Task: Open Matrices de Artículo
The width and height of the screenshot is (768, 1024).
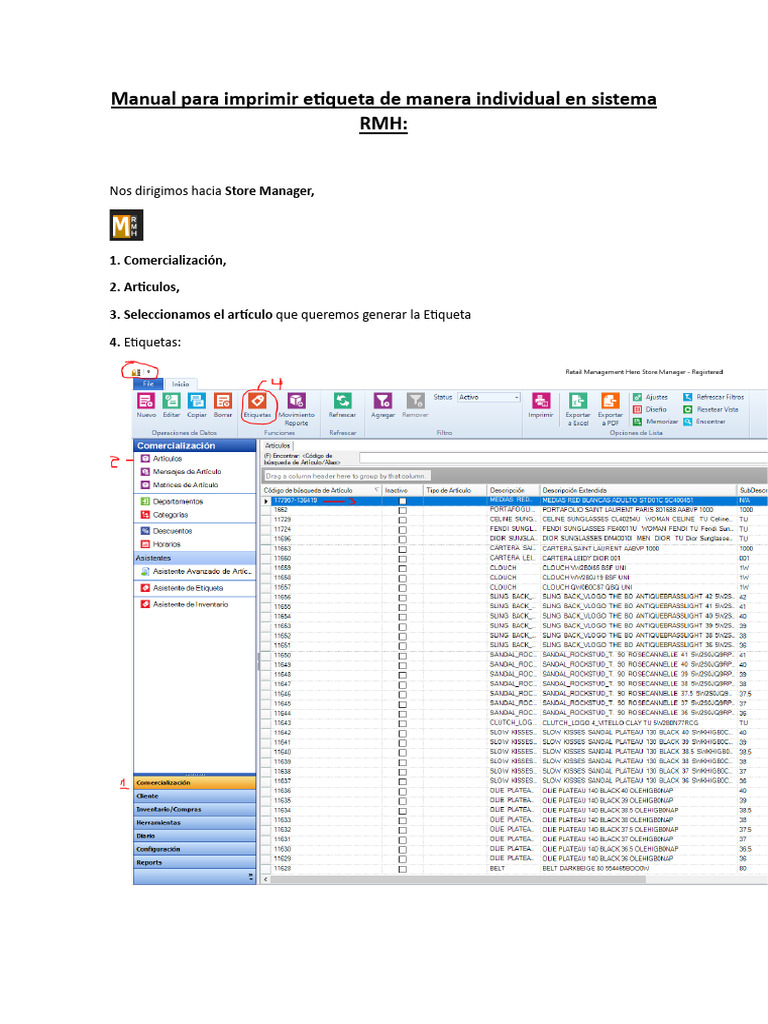Action: (180, 485)
